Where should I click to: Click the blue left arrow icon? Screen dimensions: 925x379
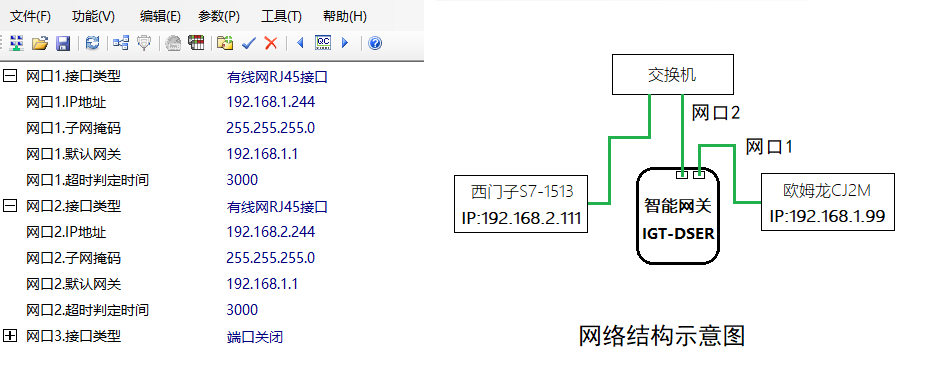(300, 43)
